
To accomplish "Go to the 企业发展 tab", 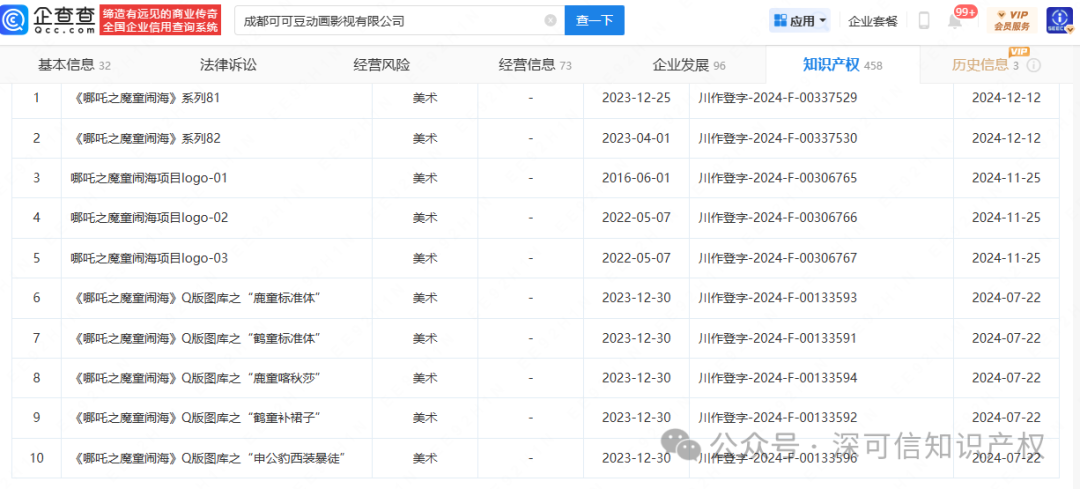I will click(689, 65).
